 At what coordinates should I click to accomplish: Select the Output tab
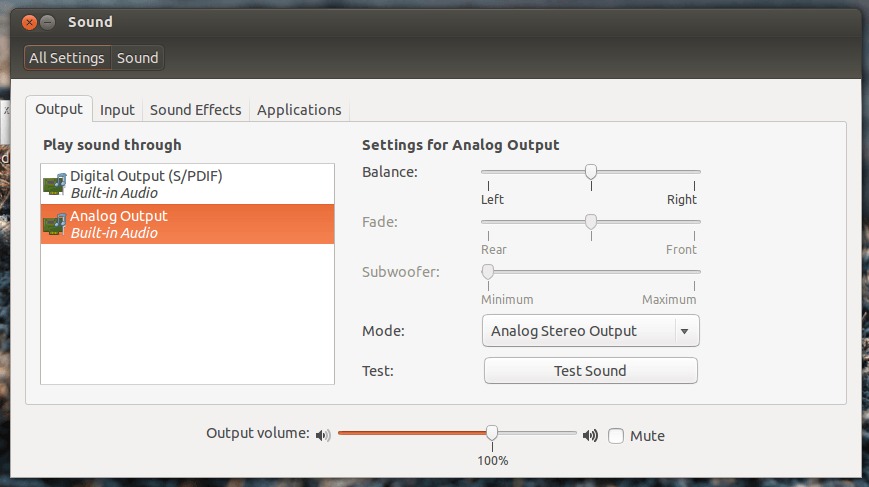pyautogui.click(x=59, y=109)
